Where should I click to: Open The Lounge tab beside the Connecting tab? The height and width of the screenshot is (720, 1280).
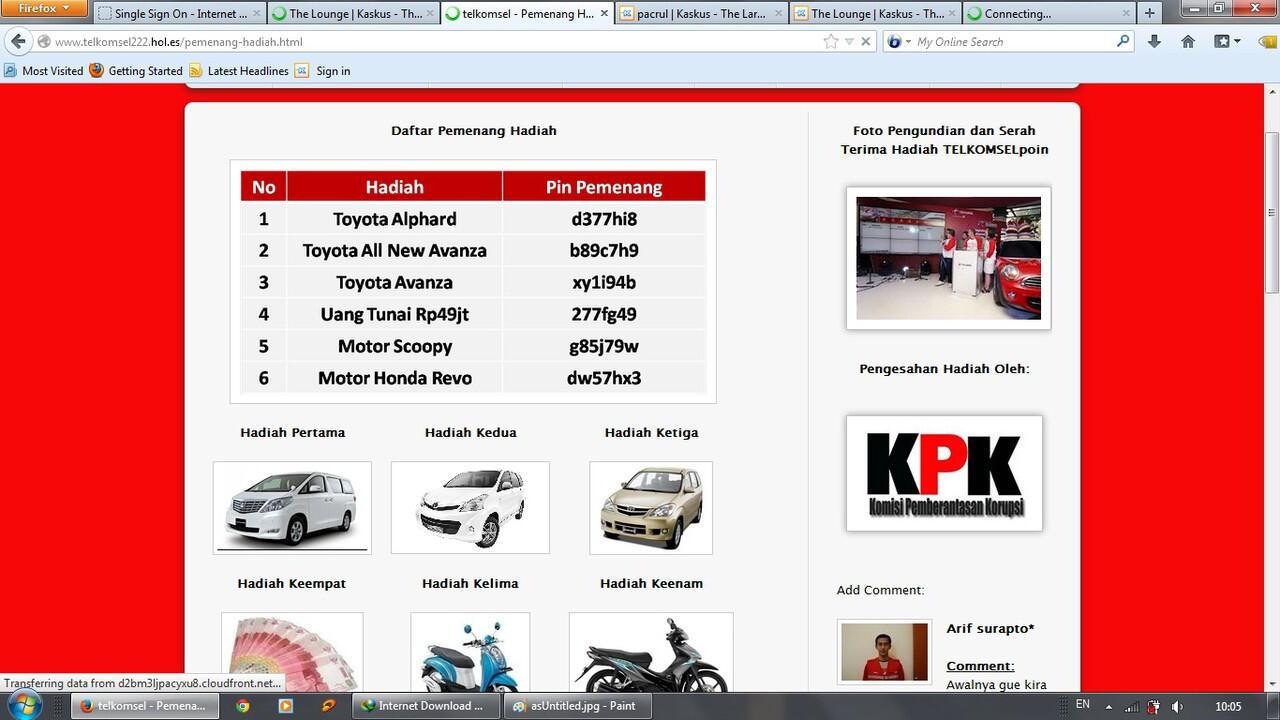pos(875,14)
